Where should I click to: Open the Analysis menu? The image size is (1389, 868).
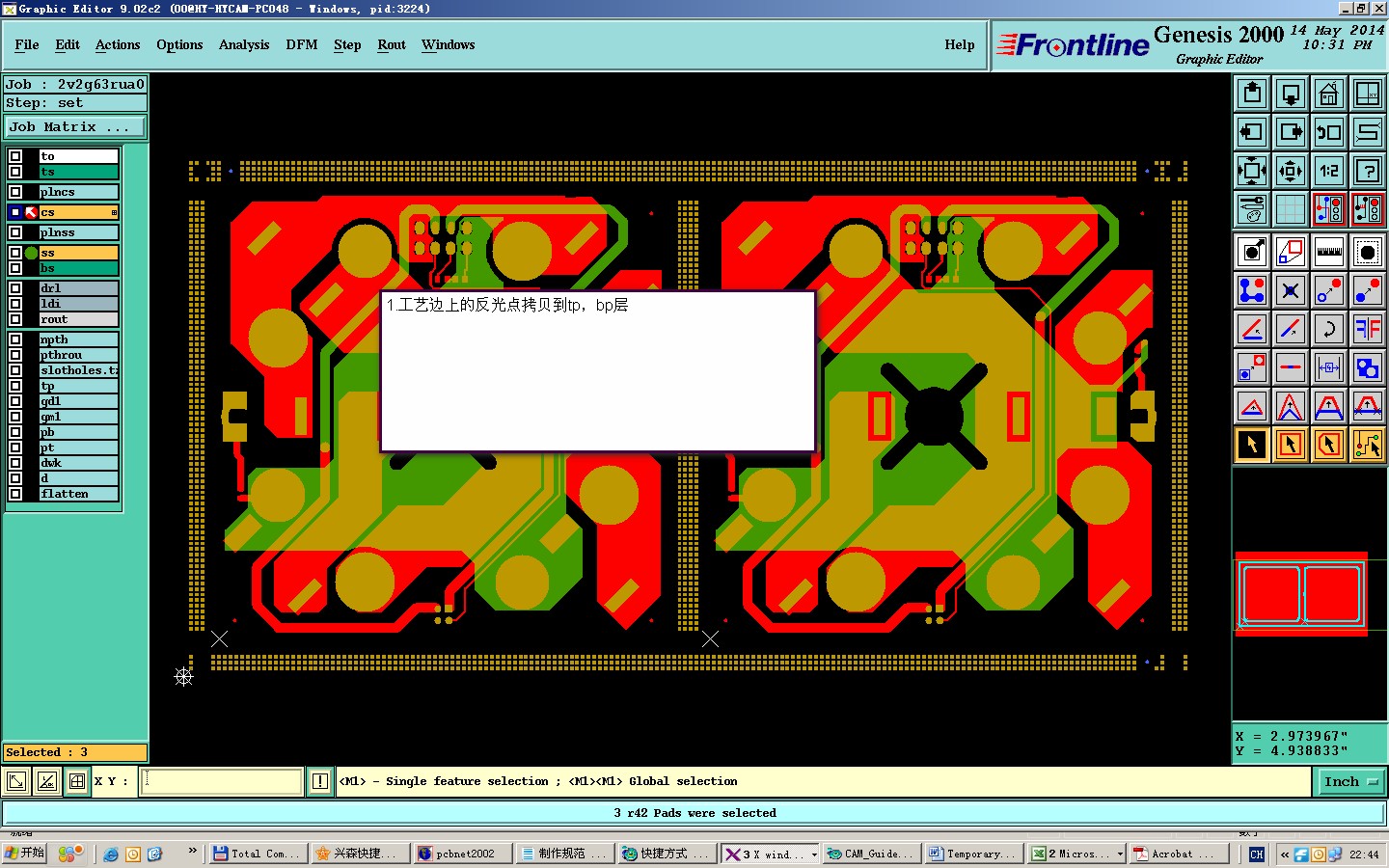(244, 44)
